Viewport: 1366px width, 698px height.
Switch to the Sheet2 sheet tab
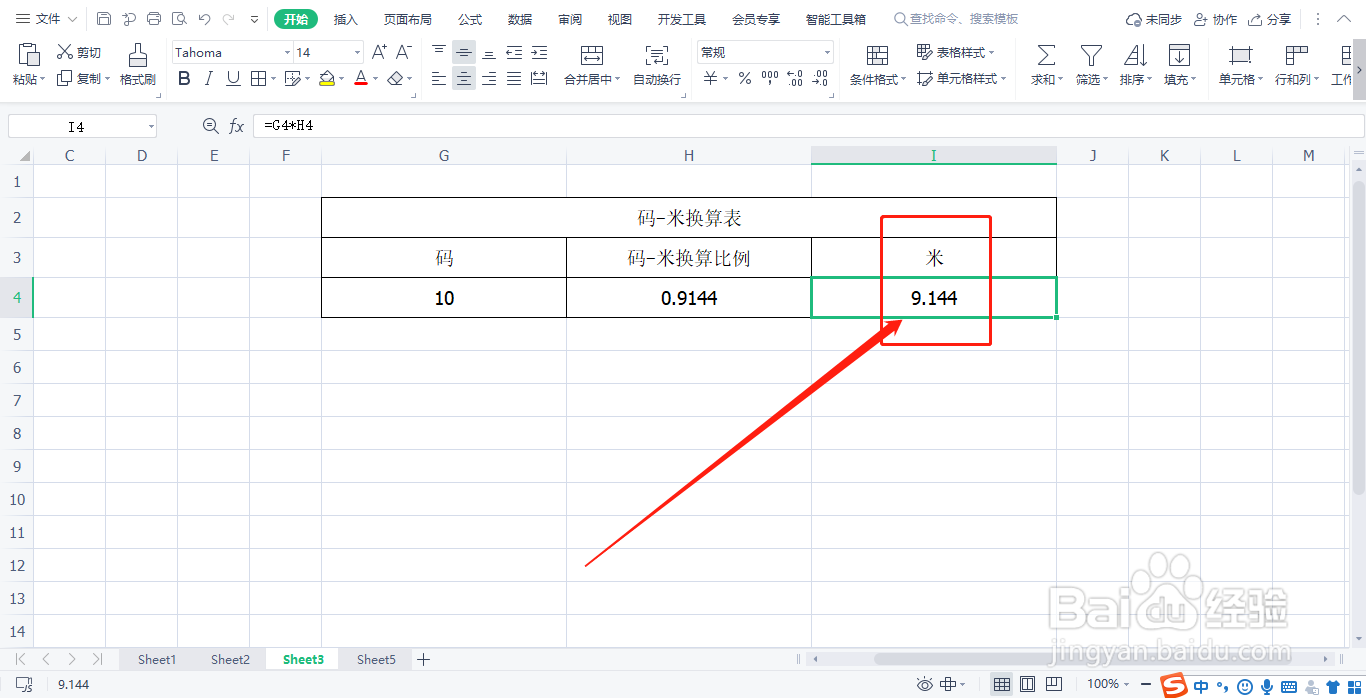point(230,659)
